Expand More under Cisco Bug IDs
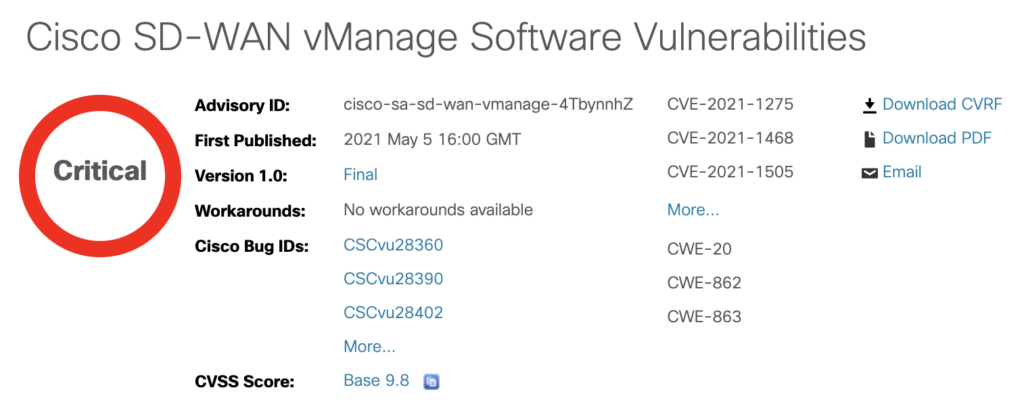1024x417 pixels. (x=369, y=347)
